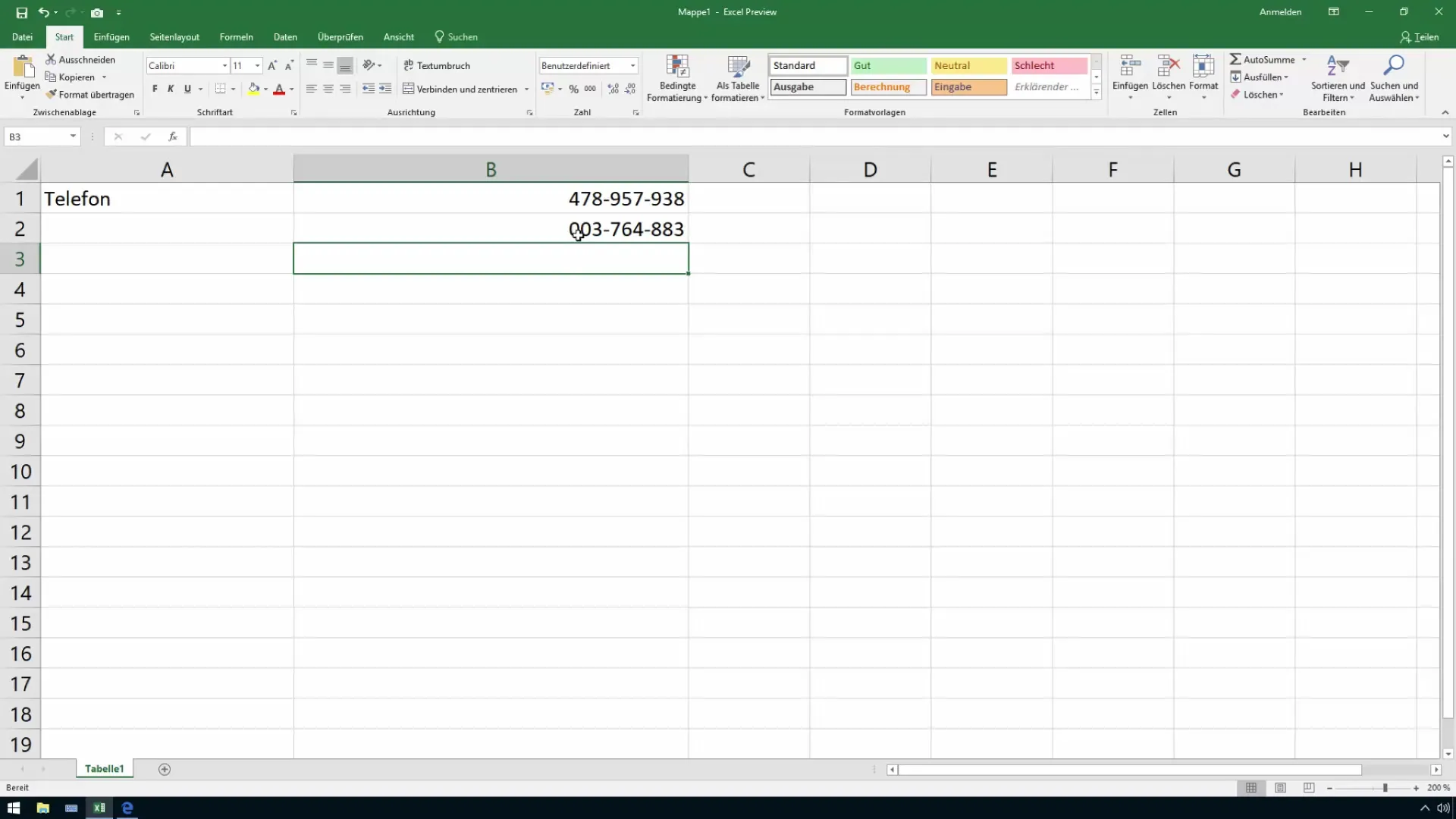
Task: Open Bedingte Formatierung menu
Action: pos(676,78)
